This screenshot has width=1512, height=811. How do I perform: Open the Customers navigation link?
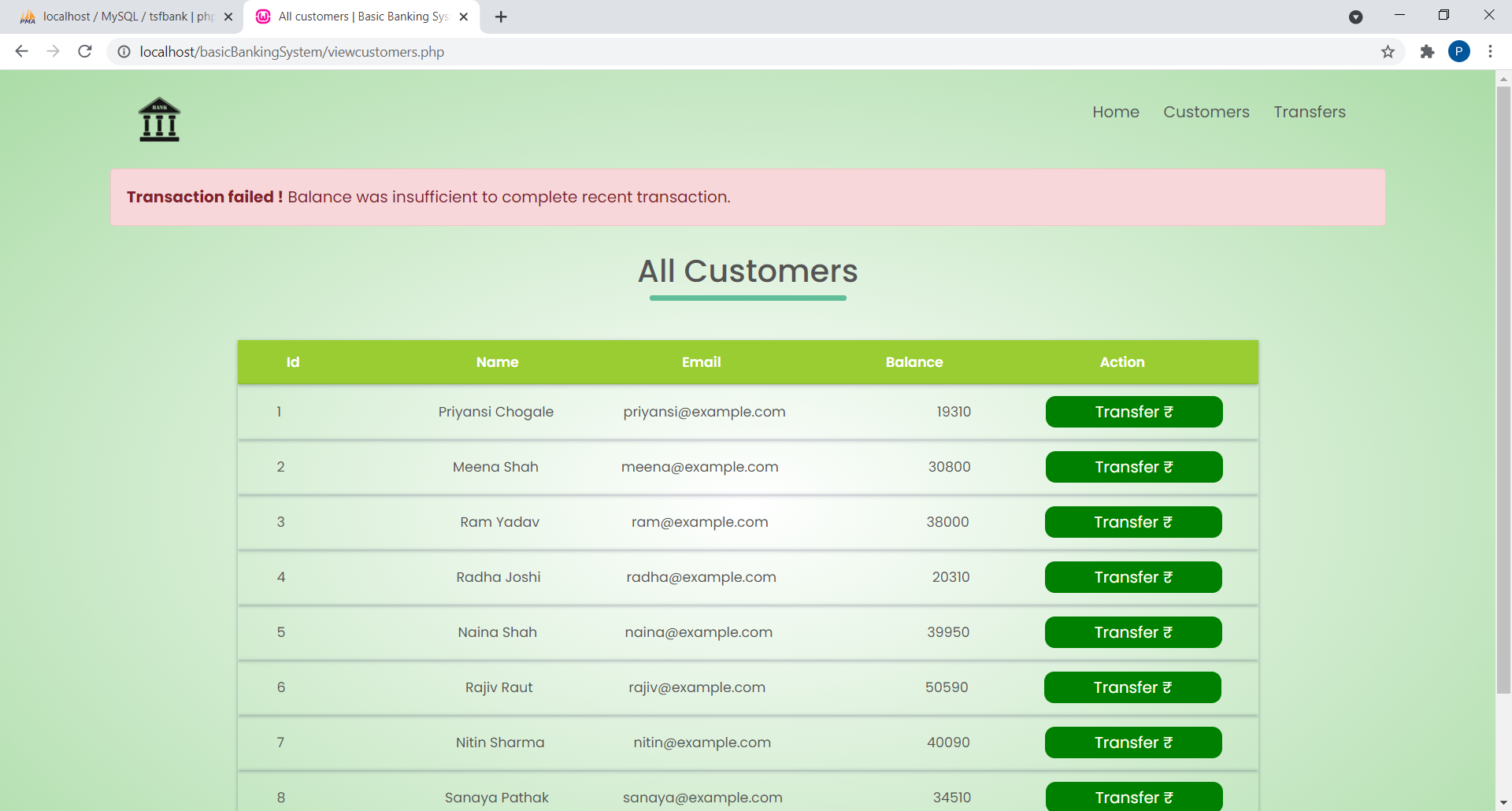tap(1206, 112)
